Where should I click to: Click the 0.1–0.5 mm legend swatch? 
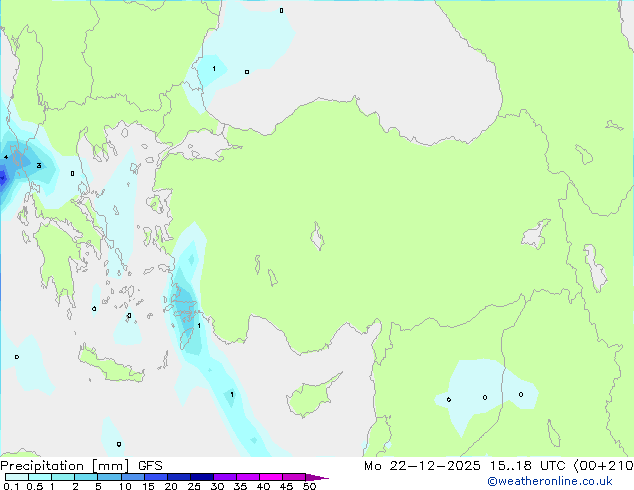[x=17, y=477]
